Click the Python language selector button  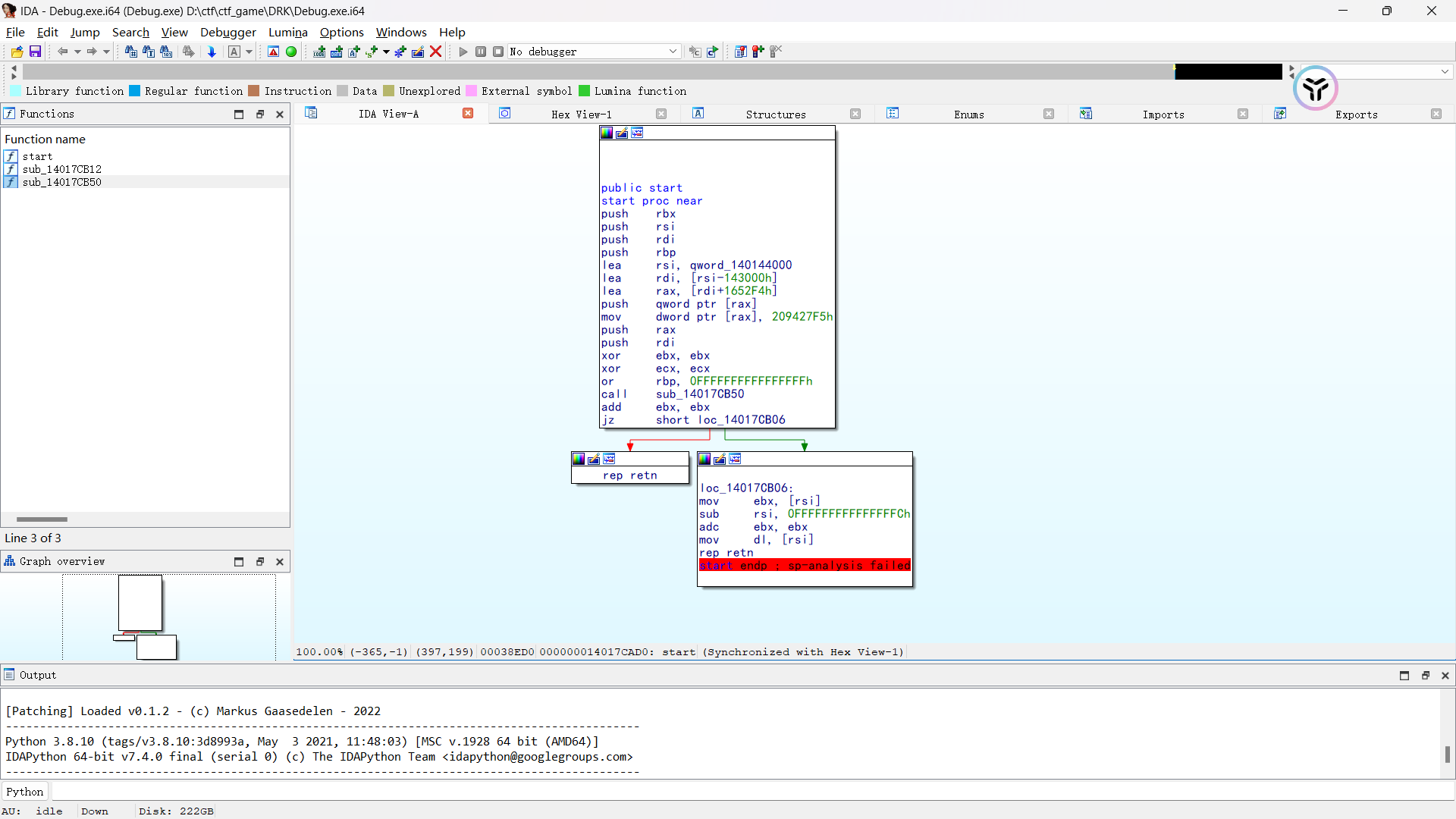[25, 791]
